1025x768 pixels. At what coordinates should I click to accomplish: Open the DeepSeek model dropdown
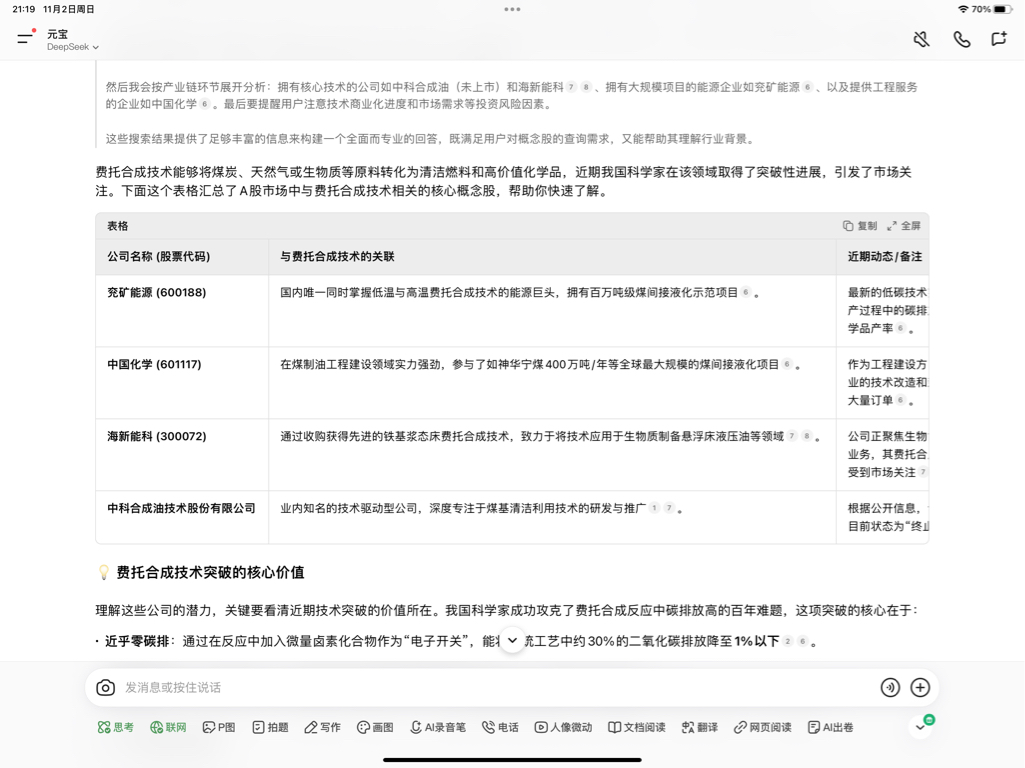tap(73, 47)
